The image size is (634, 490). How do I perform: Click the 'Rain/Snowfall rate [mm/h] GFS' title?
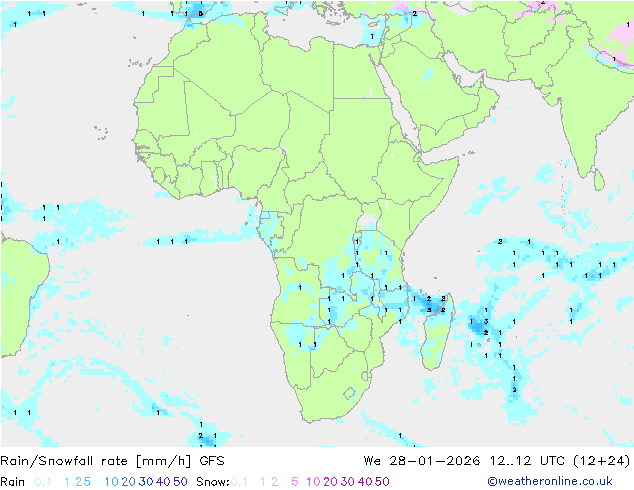pos(112,461)
